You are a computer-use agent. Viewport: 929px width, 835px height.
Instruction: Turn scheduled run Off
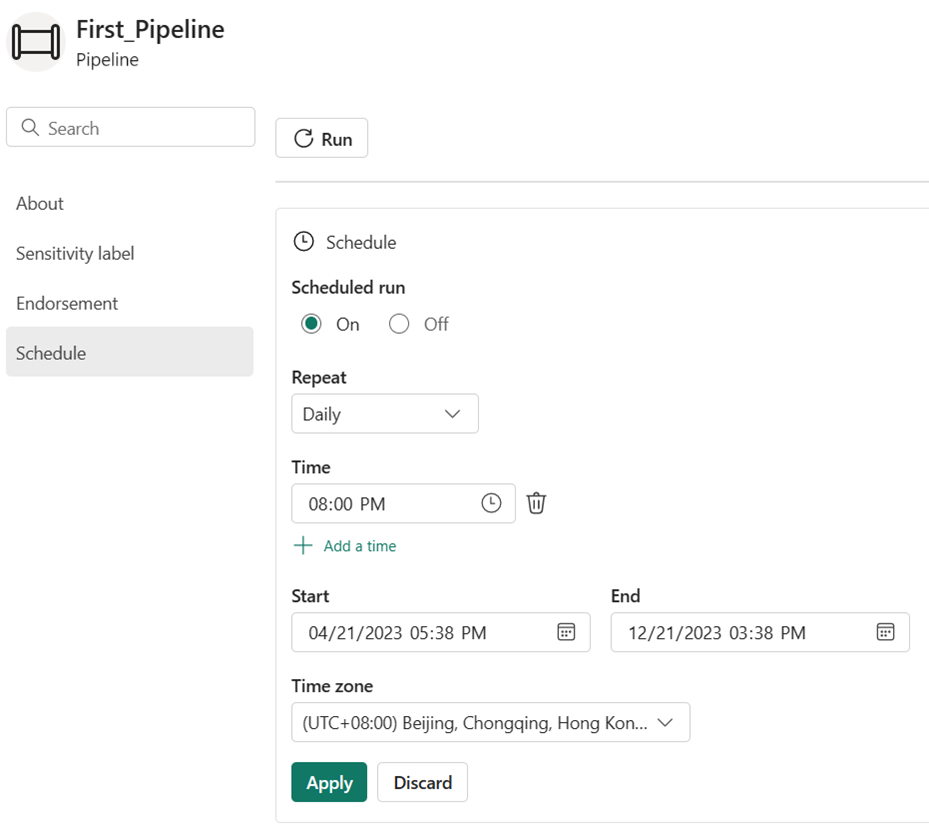pos(399,323)
